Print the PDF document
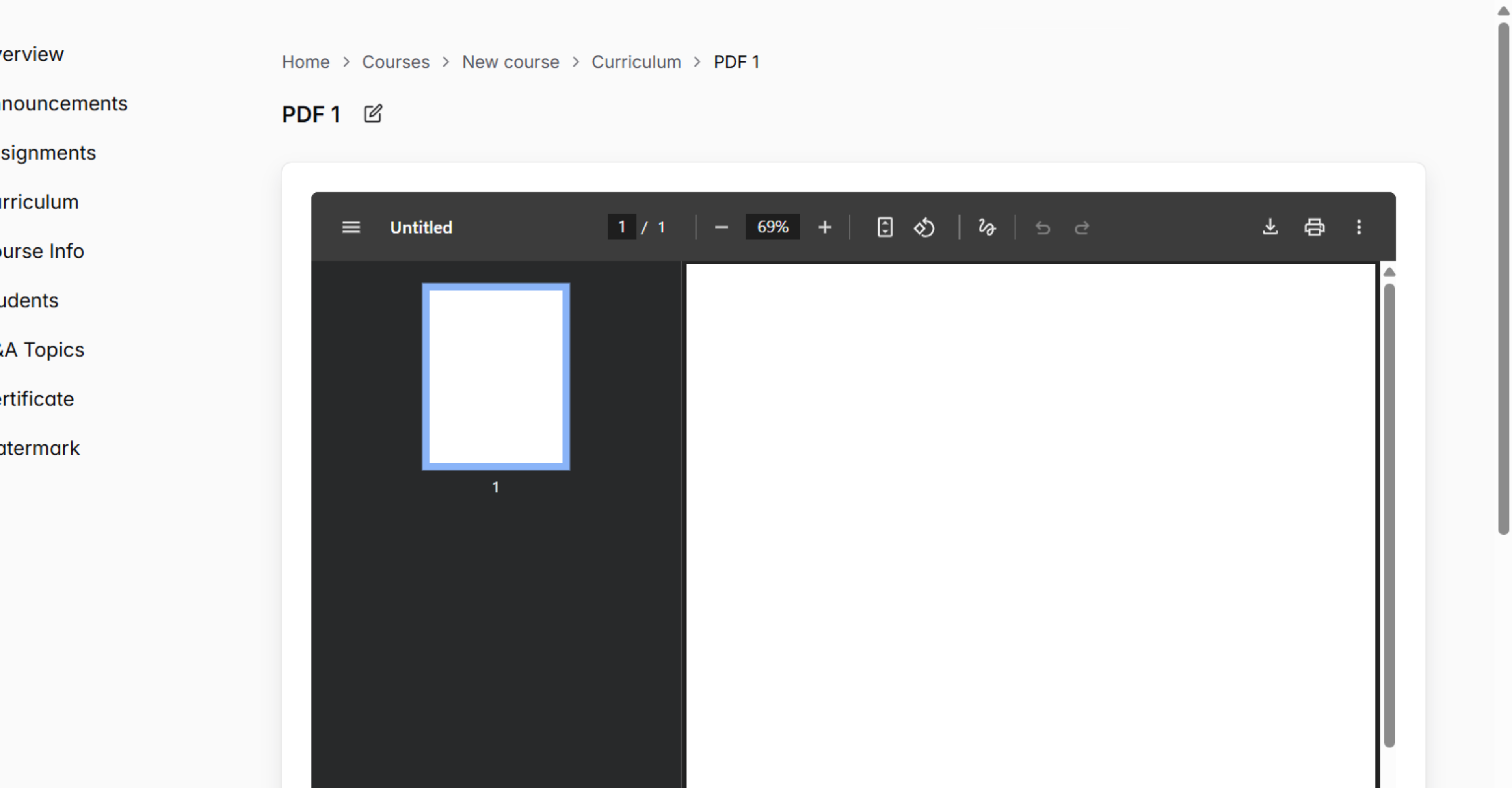This screenshot has width=1512, height=788. coord(1314,228)
